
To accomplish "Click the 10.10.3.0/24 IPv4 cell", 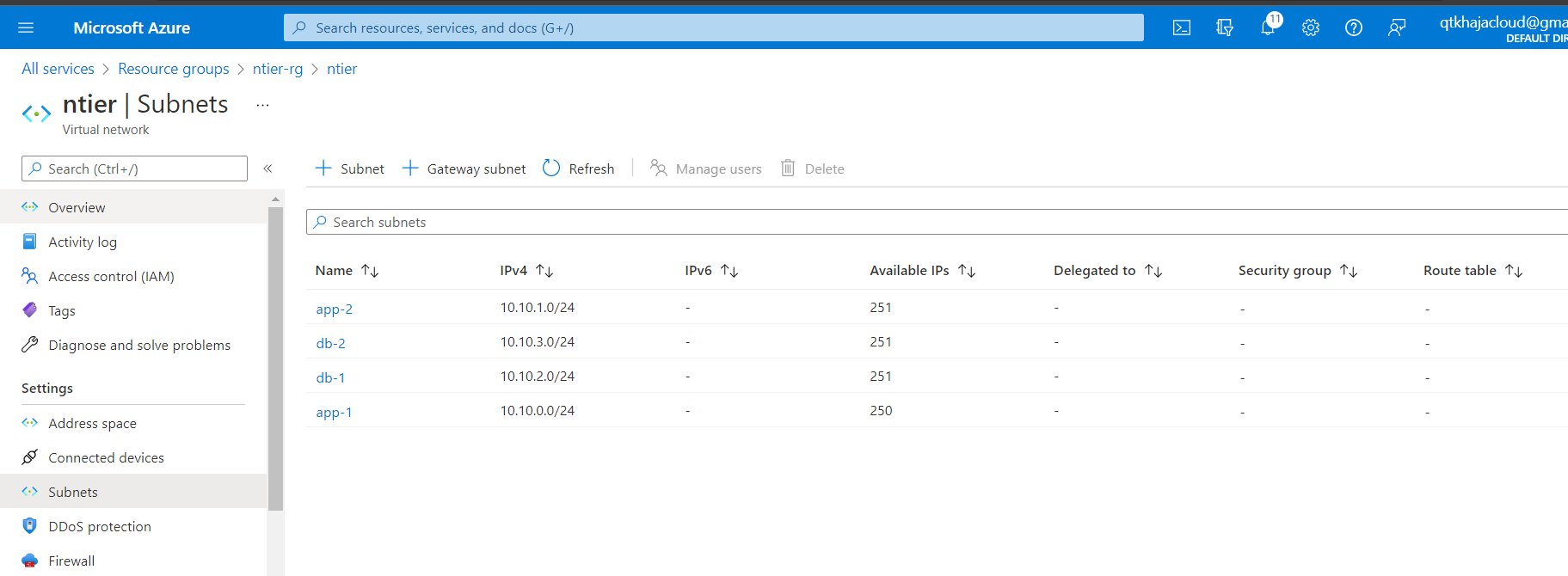I will click(538, 342).
